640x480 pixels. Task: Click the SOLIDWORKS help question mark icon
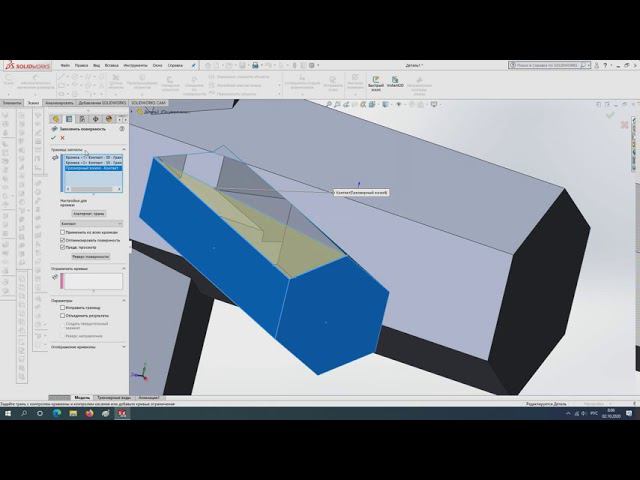tap(605, 65)
